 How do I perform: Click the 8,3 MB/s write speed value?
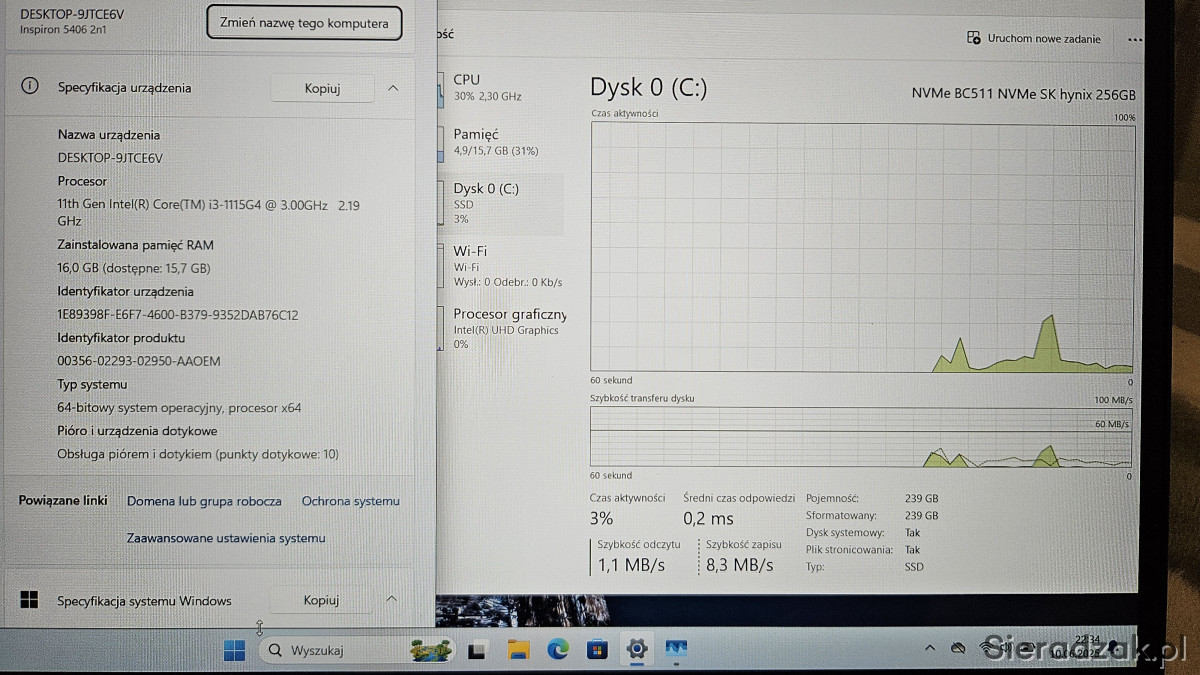pos(739,565)
